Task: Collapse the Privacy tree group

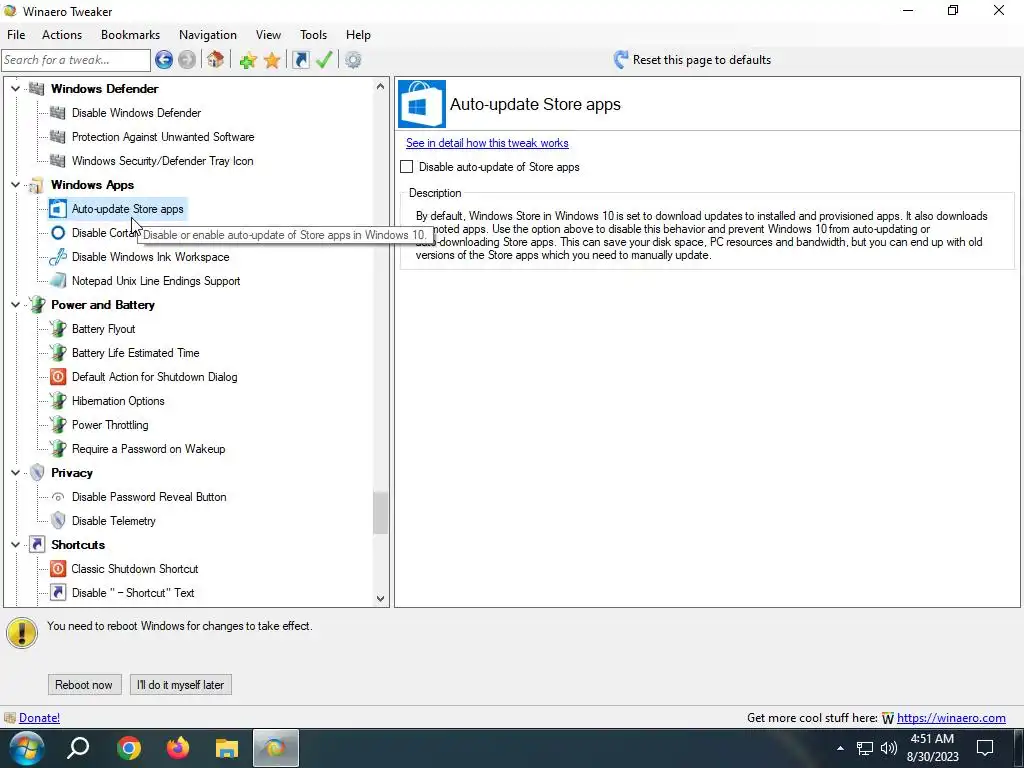Action: pos(15,473)
